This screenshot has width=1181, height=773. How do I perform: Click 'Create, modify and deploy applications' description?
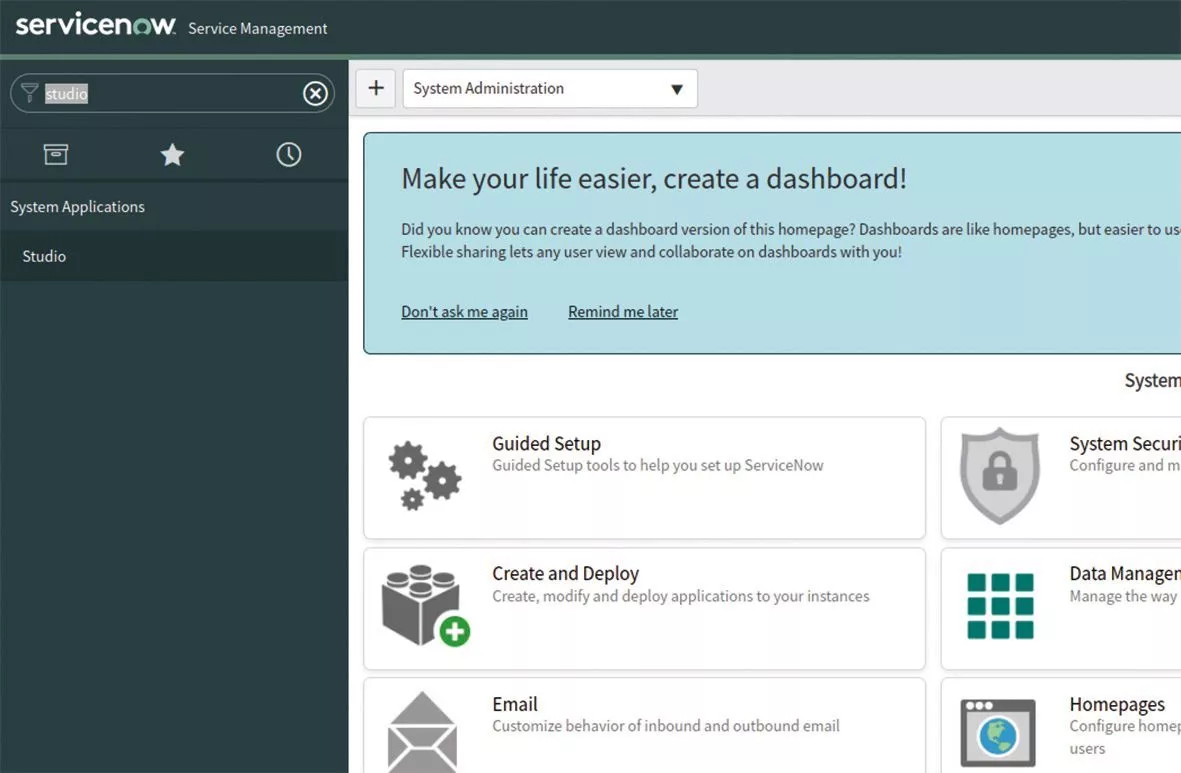coord(681,596)
